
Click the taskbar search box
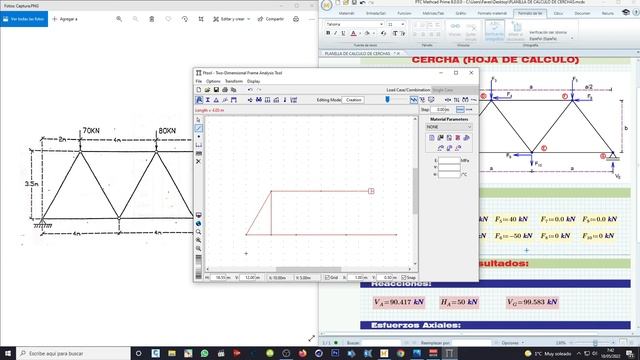73,353
